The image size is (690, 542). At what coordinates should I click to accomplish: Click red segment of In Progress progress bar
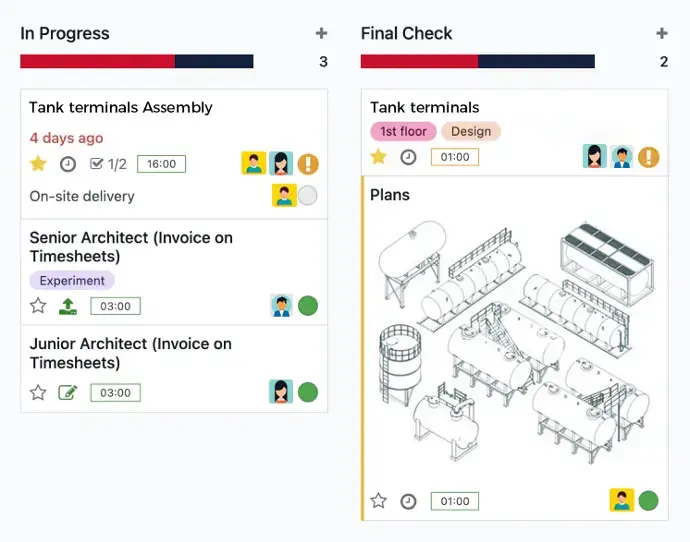coord(97,61)
